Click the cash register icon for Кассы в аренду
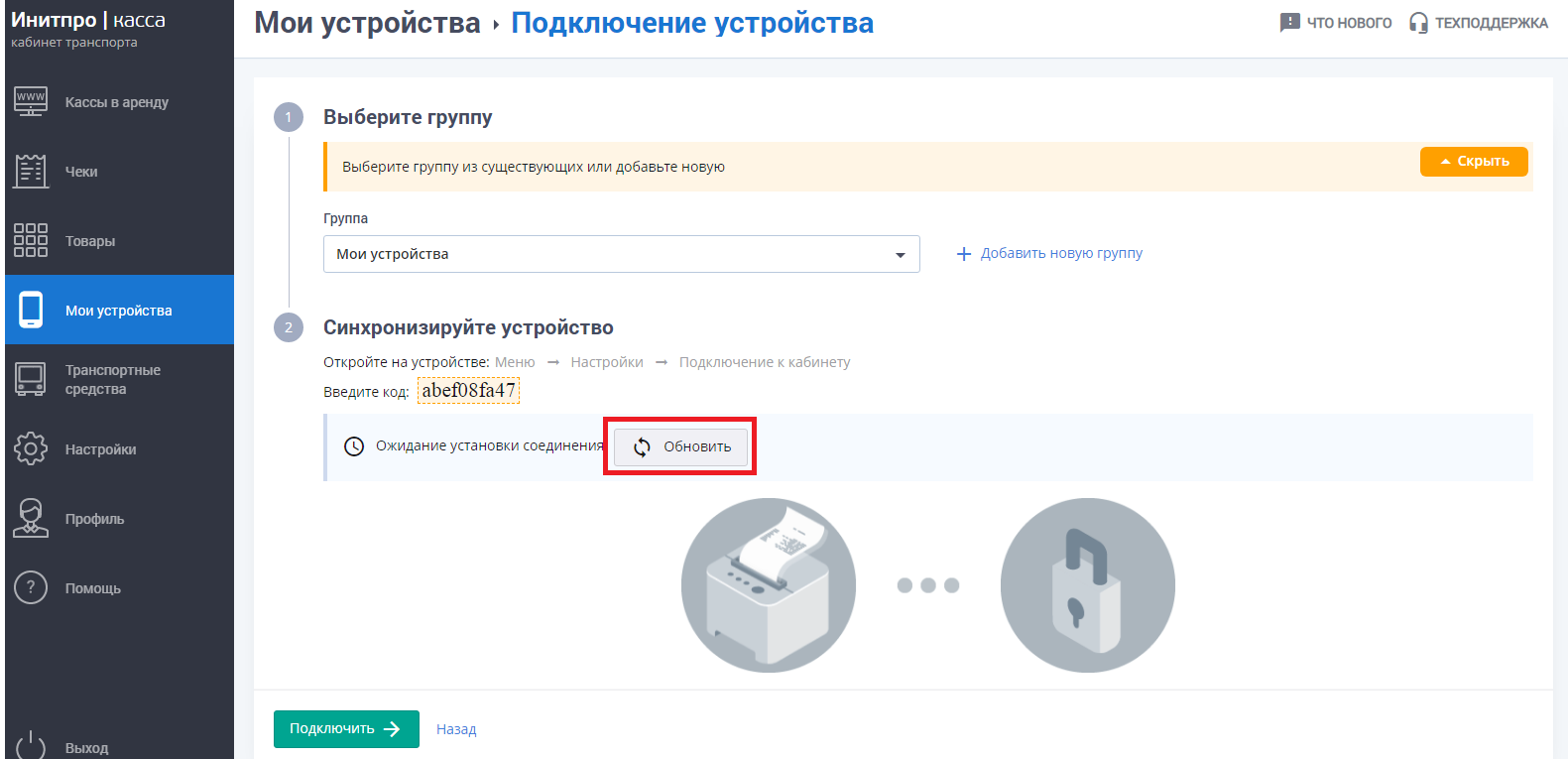 click(31, 101)
